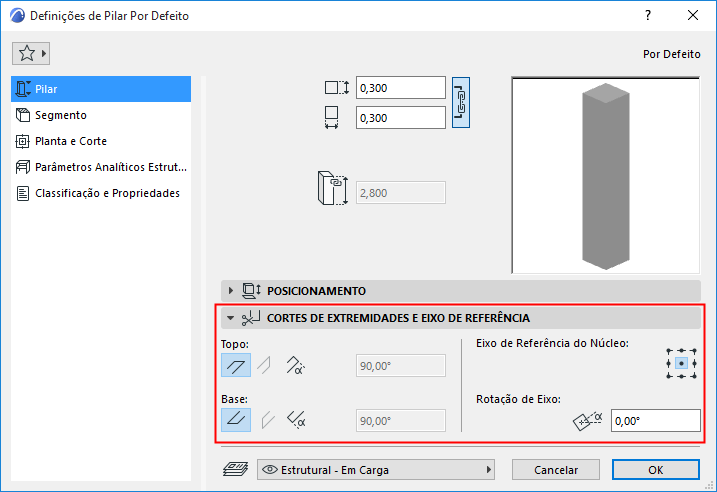The image size is (717, 492).
Task: Toggle the width-depth chain link icon
Action: pos(460,102)
